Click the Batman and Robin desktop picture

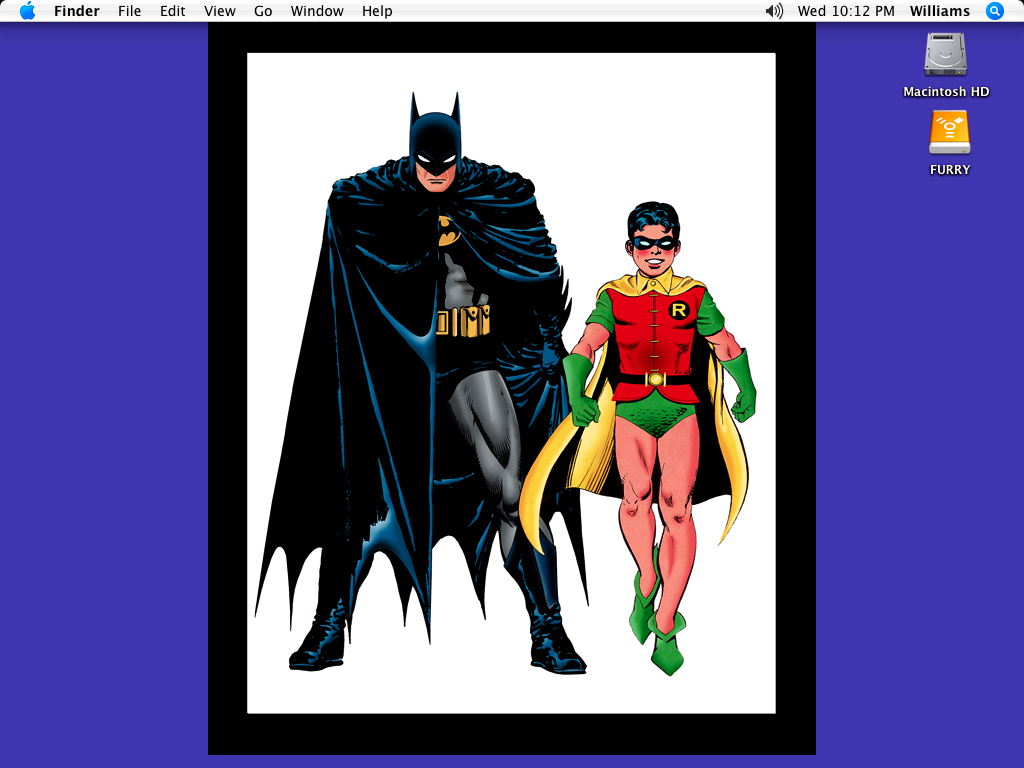[x=511, y=389]
